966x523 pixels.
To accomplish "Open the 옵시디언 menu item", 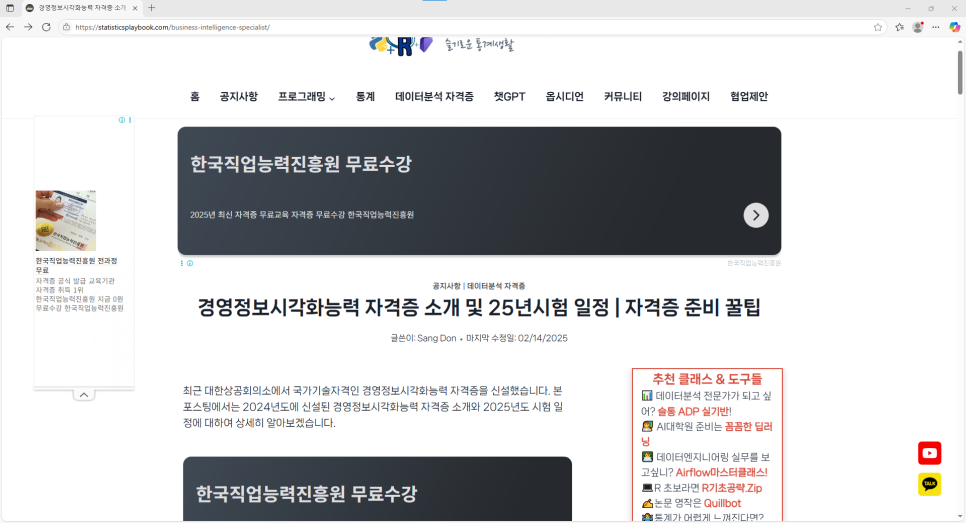I will click(564, 97).
